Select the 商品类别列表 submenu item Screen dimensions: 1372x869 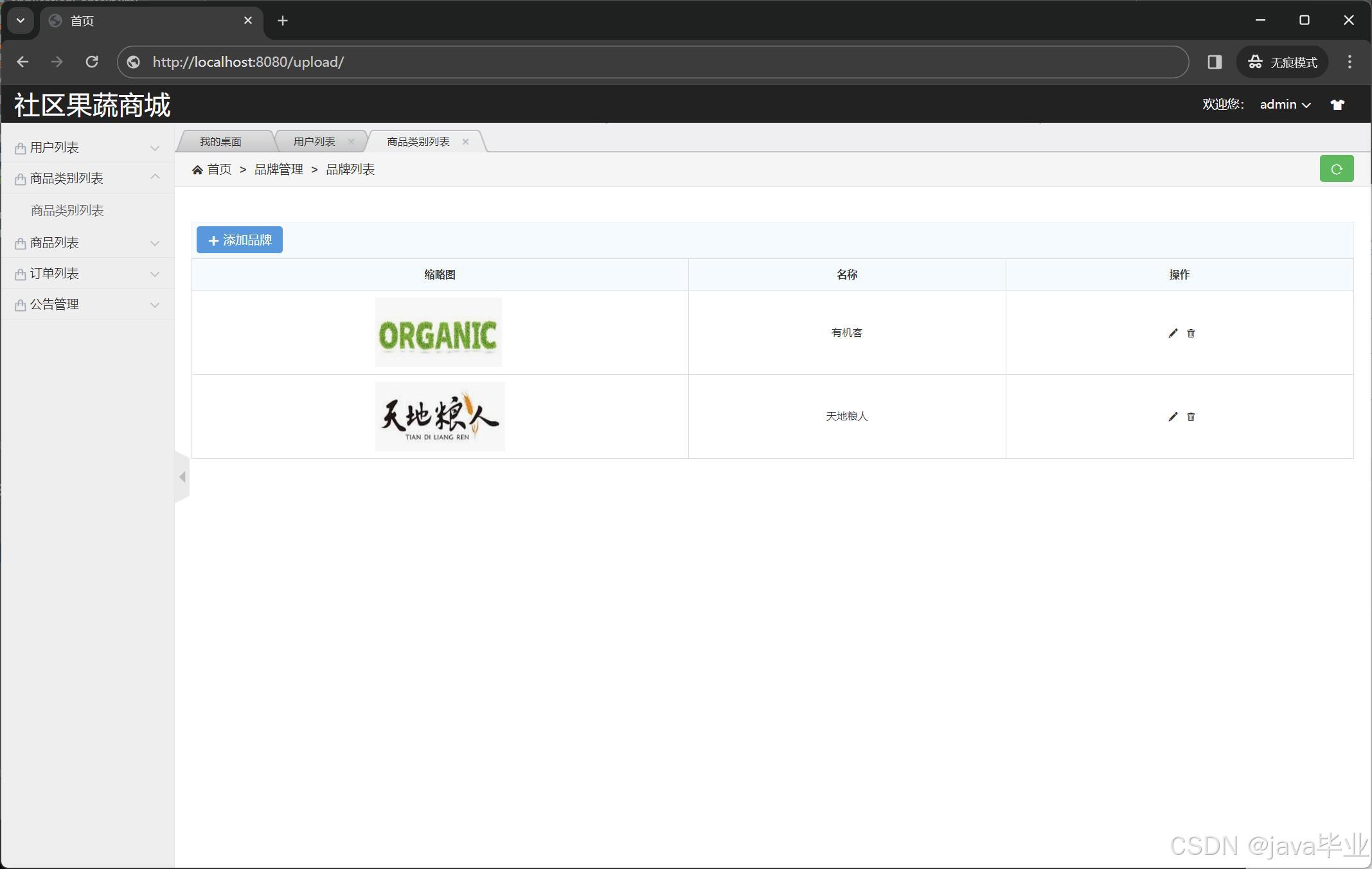(x=67, y=211)
